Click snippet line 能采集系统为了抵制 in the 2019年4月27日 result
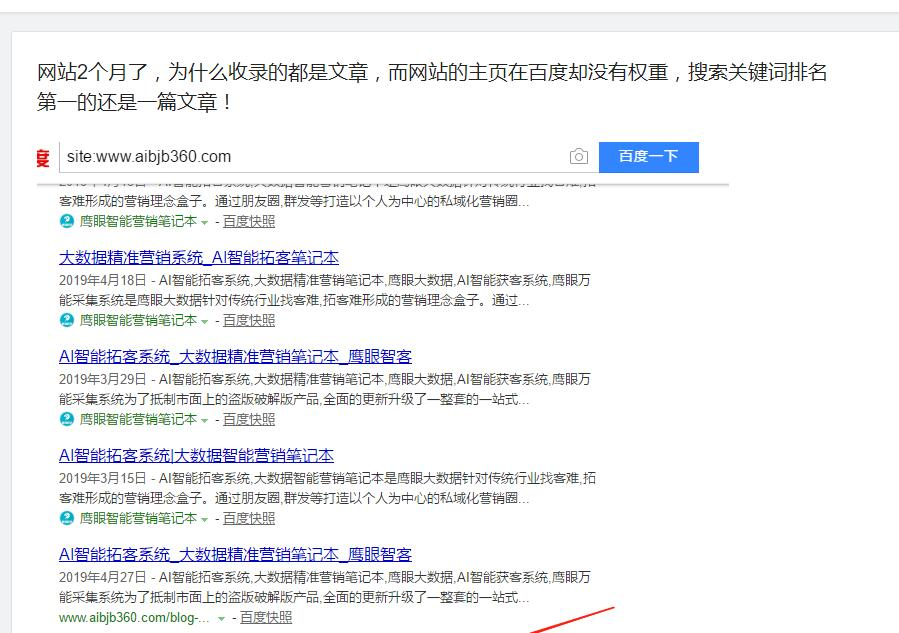The image size is (899, 633). pos(294,597)
